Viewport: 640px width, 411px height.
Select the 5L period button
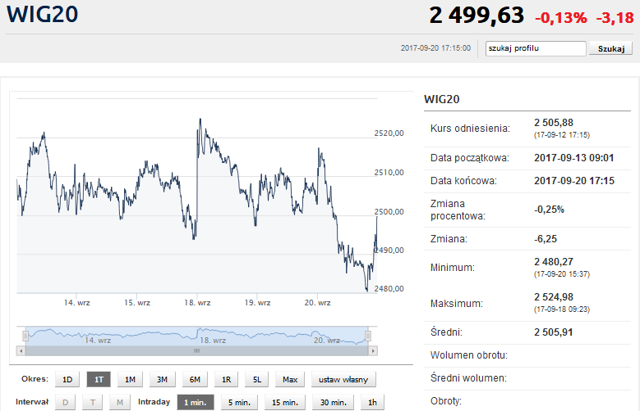(x=258, y=380)
